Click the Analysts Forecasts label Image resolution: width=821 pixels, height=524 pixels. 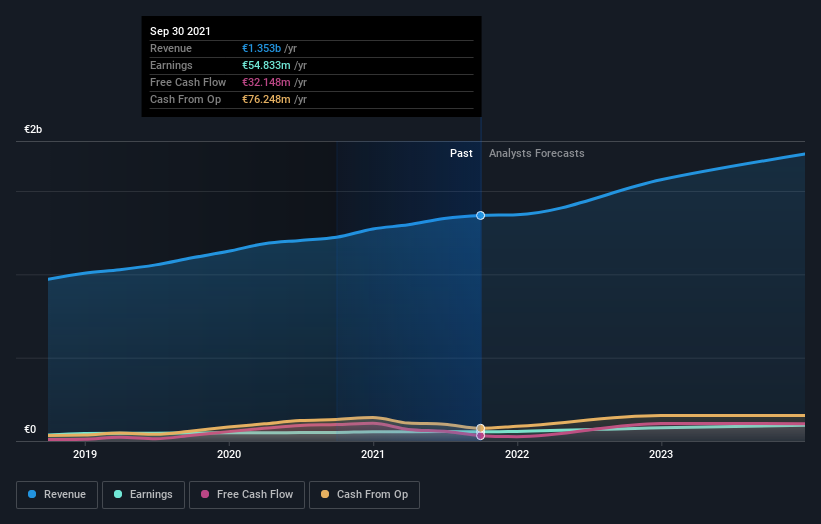click(x=537, y=153)
